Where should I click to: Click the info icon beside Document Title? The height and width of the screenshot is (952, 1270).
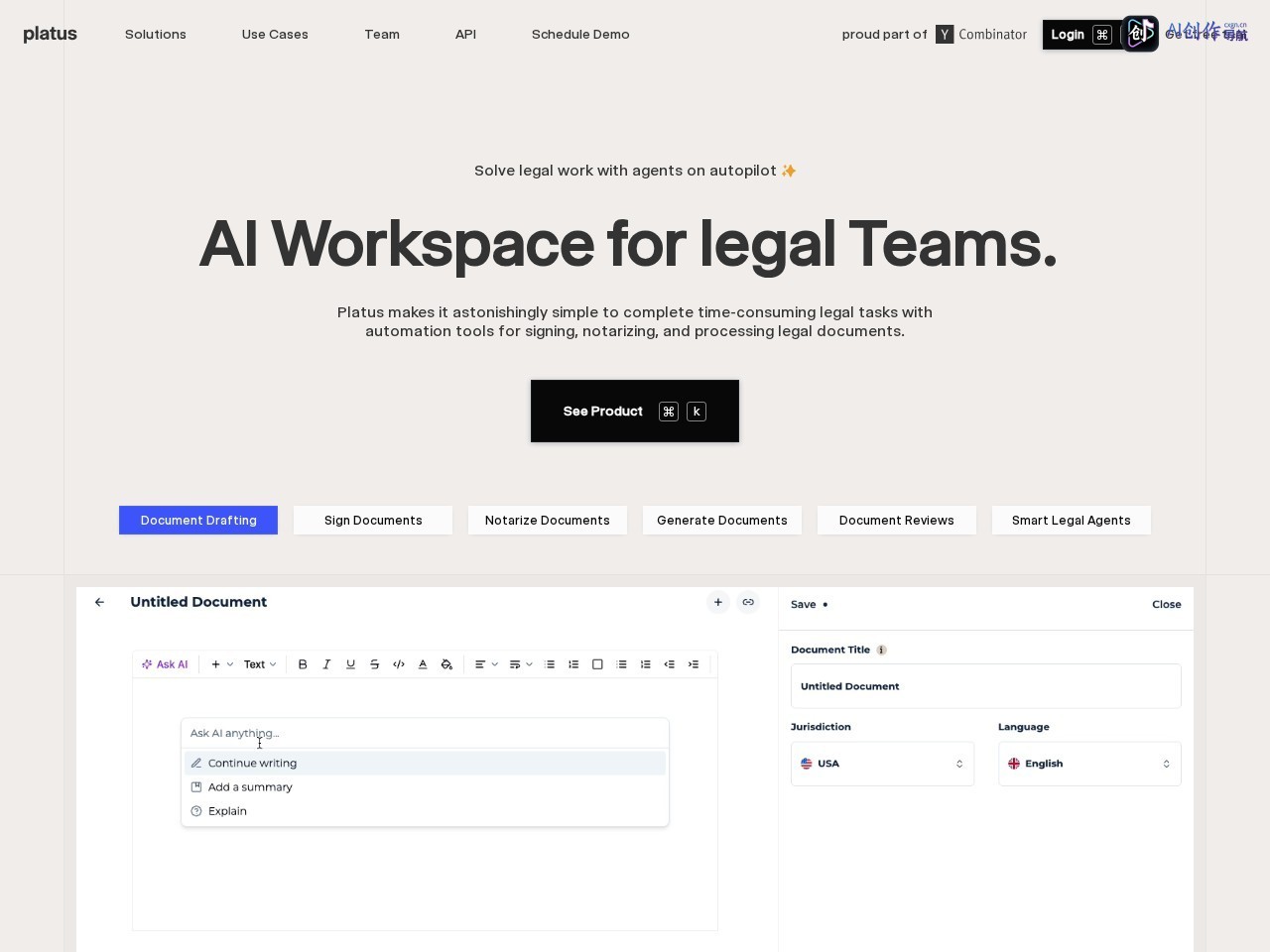pyautogui.click(x=881, y=650)
